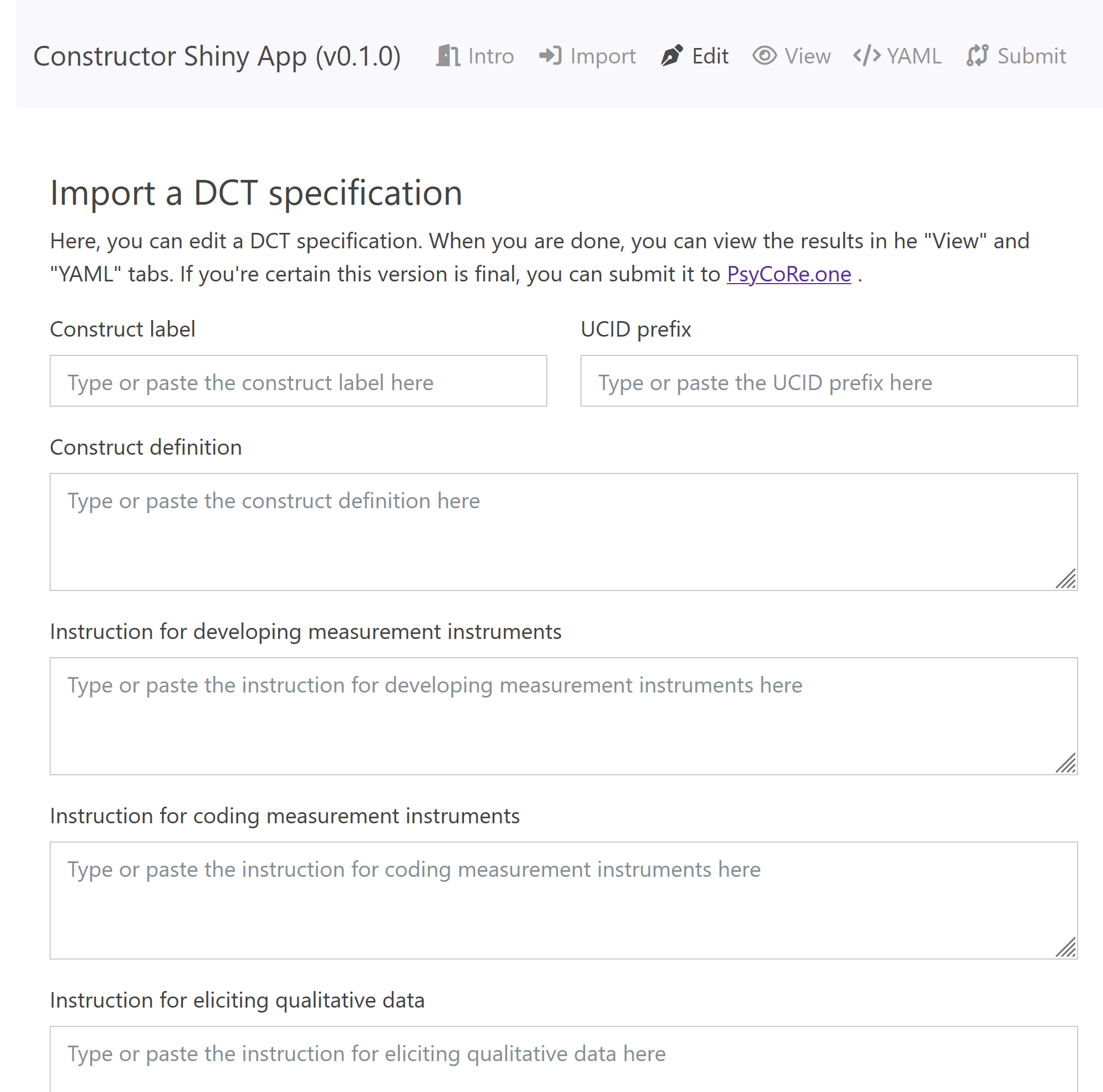The width and height of the screenshot is (1103, 1092).
Task: Click the Edit pen icon
Action: 672,56
